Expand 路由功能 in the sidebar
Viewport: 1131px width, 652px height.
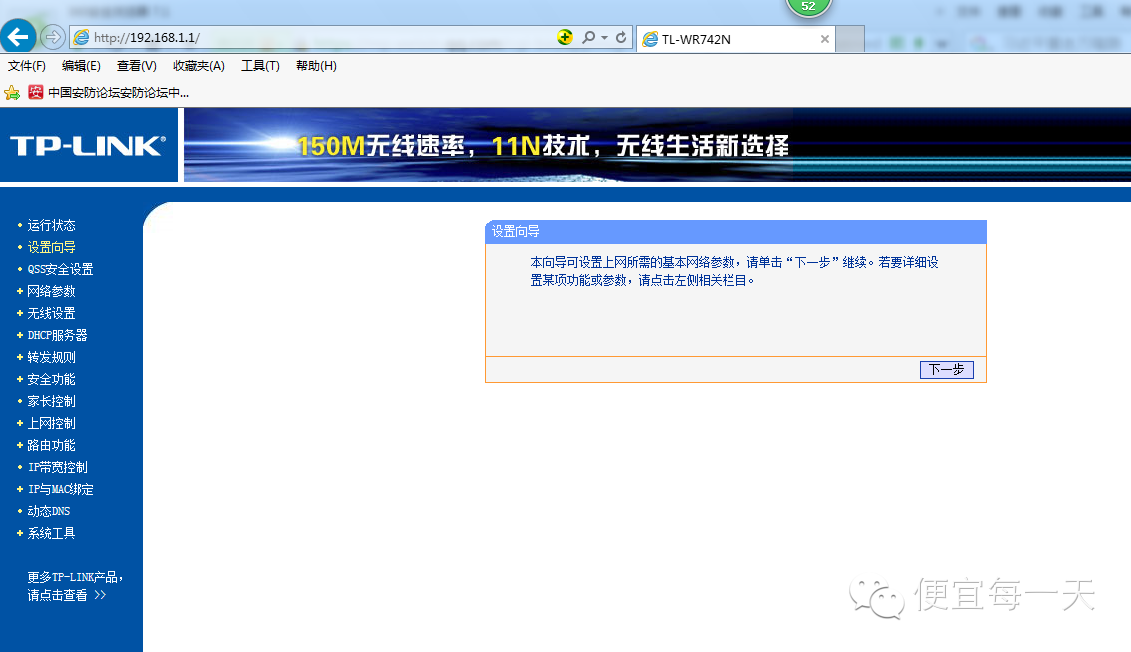point(50,445)
